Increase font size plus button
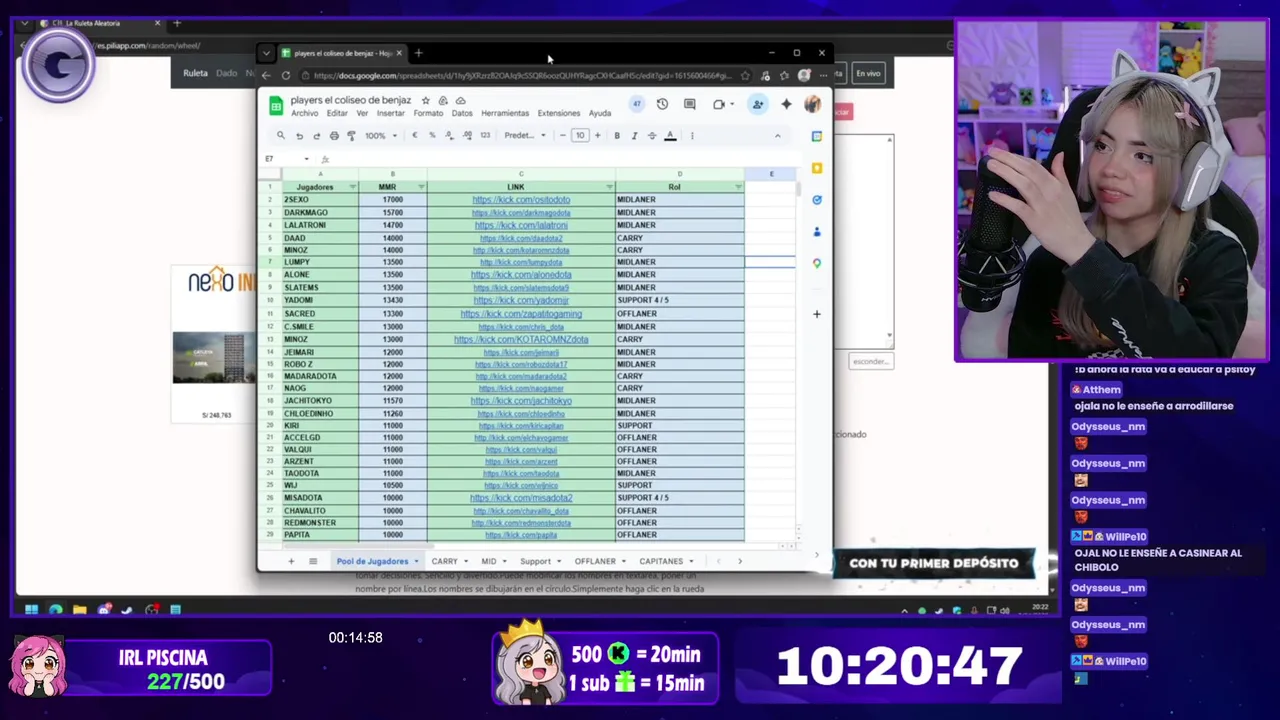1280x720 pixels. click(597, 136)
